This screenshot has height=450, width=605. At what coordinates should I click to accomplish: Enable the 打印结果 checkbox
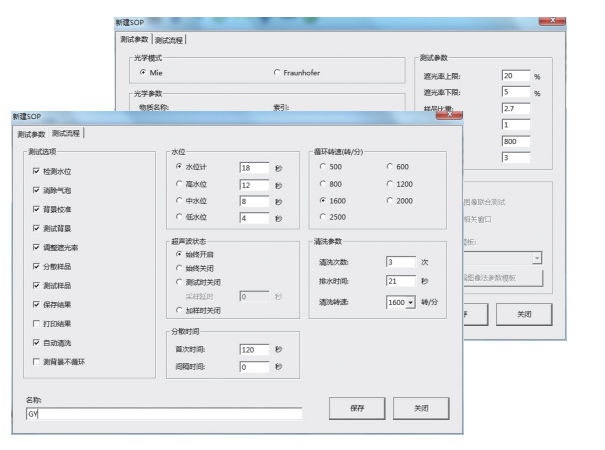(x=36, y=324)
